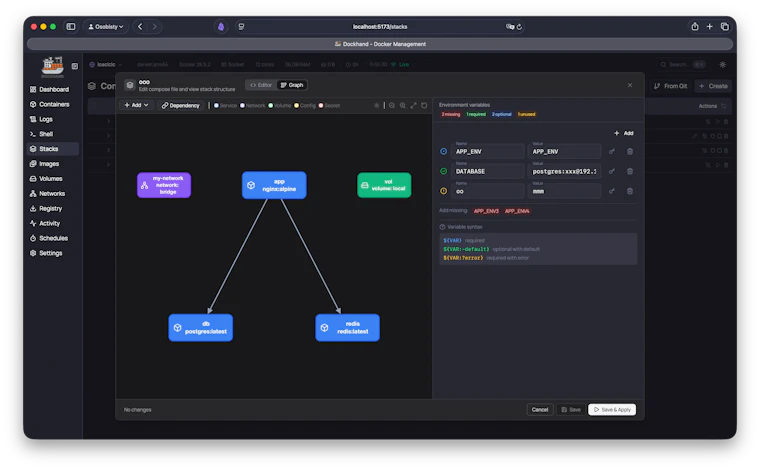The image size is (760, 470).
Task: Click the postgres value field
Action: 564,172
